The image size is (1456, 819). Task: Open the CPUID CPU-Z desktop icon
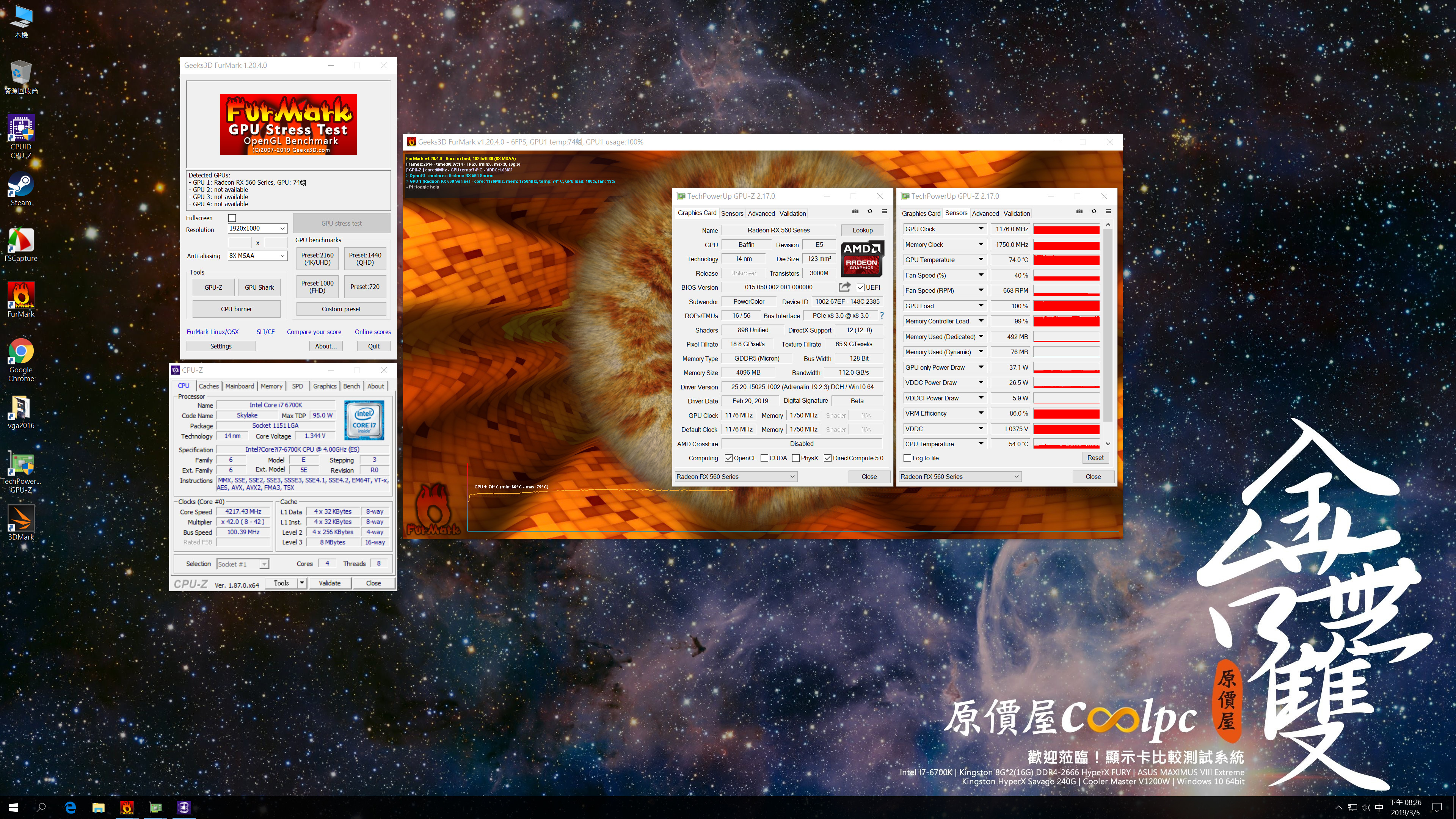(21, 136)
